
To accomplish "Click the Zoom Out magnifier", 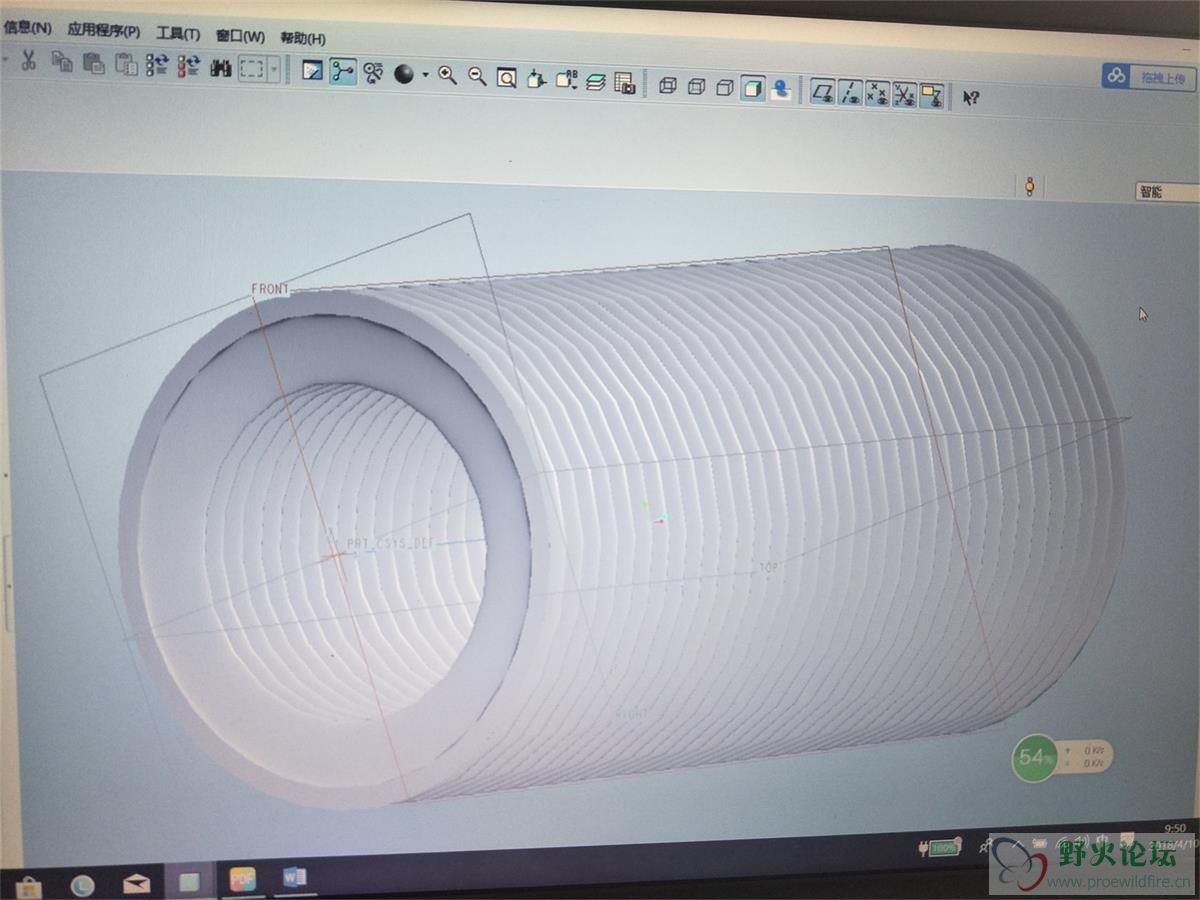I will coord(477,77).
